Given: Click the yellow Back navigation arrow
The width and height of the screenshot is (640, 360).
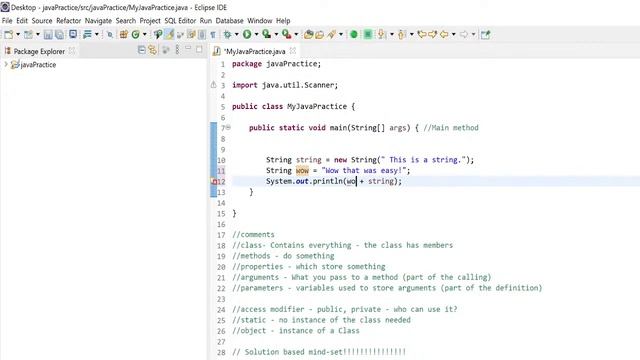Looking at the screenshot, I should point(444,35).
